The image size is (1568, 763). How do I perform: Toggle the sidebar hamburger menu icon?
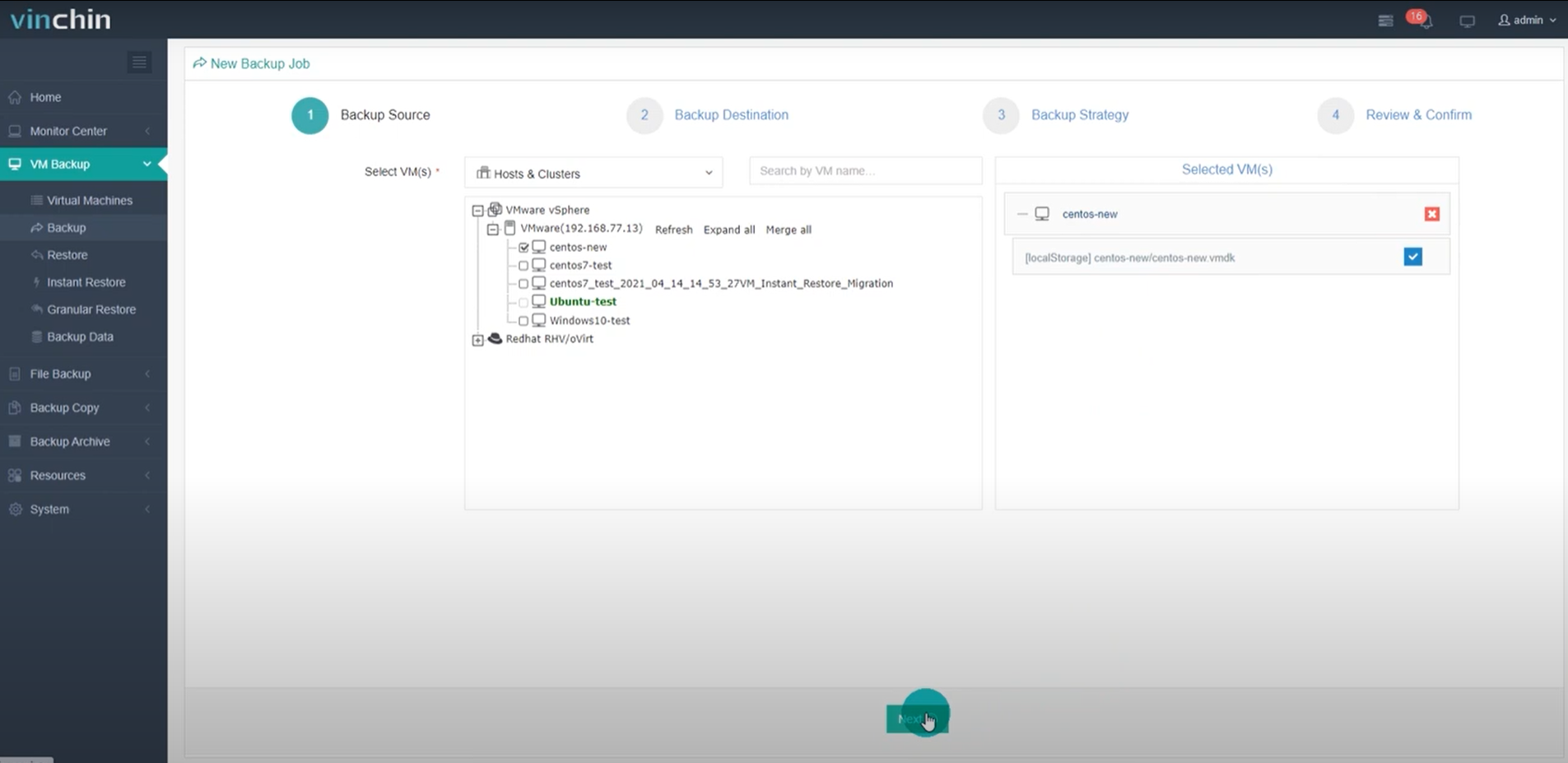click(x=139, y=63)
